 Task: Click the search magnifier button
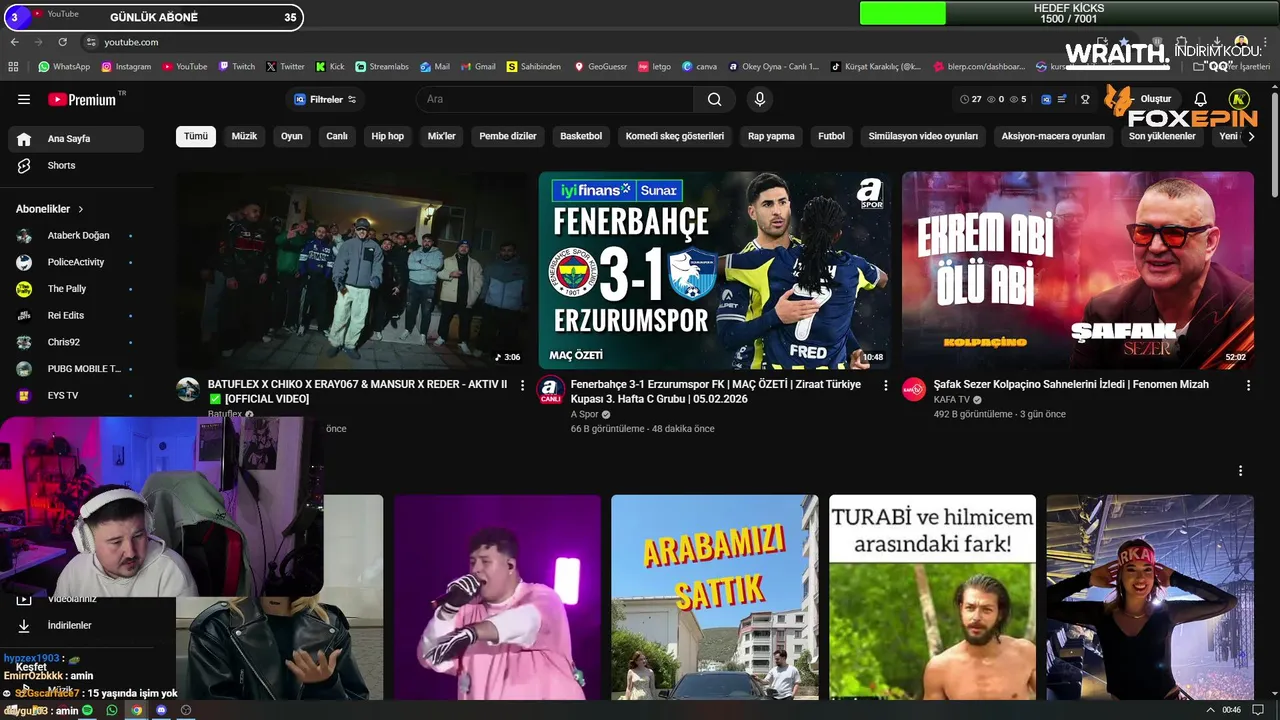(714, 99)
